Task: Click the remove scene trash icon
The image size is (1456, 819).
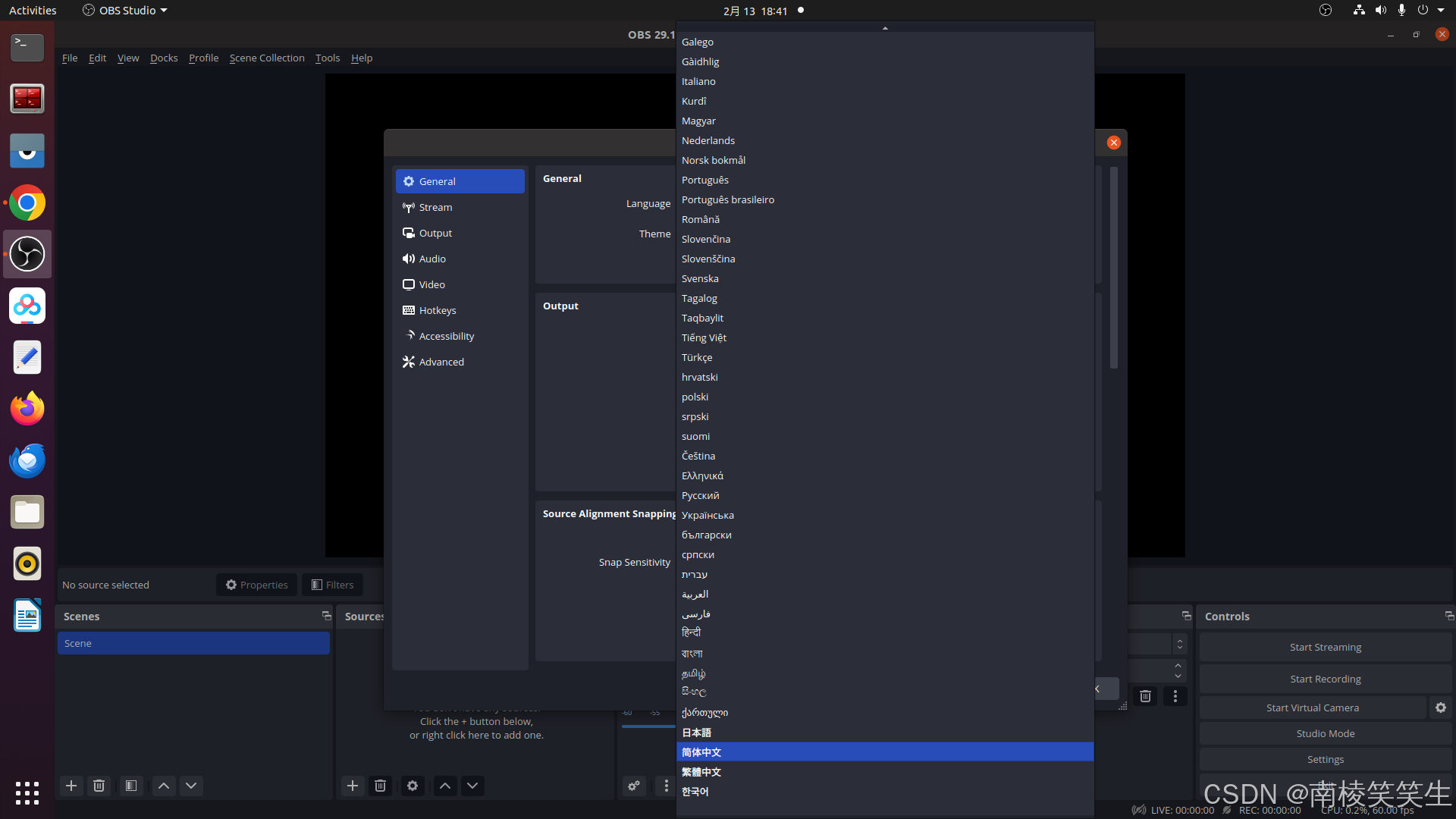Action: click(x=99, y=786)
